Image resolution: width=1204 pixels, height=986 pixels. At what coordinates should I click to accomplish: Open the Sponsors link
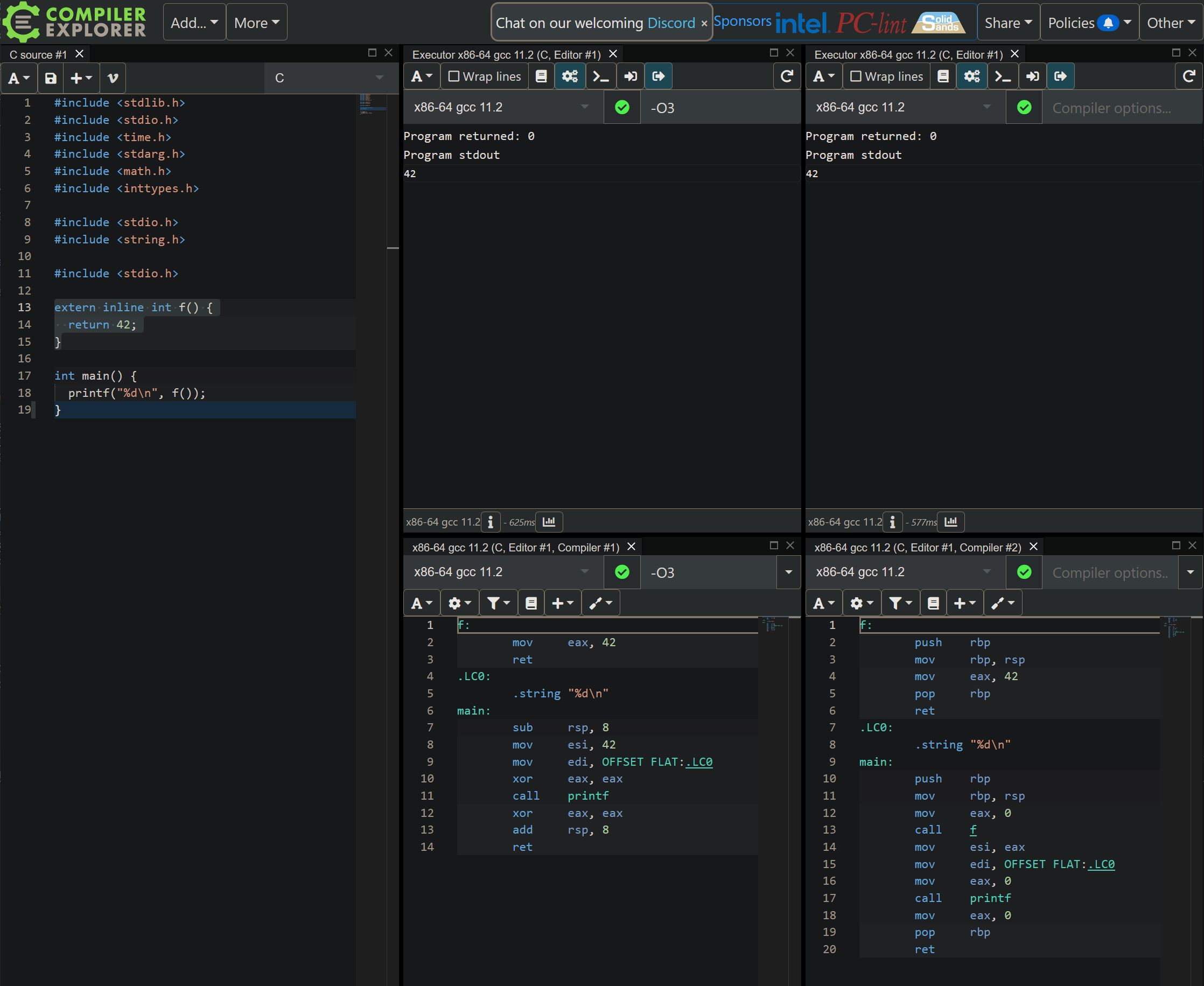[743, 21]
